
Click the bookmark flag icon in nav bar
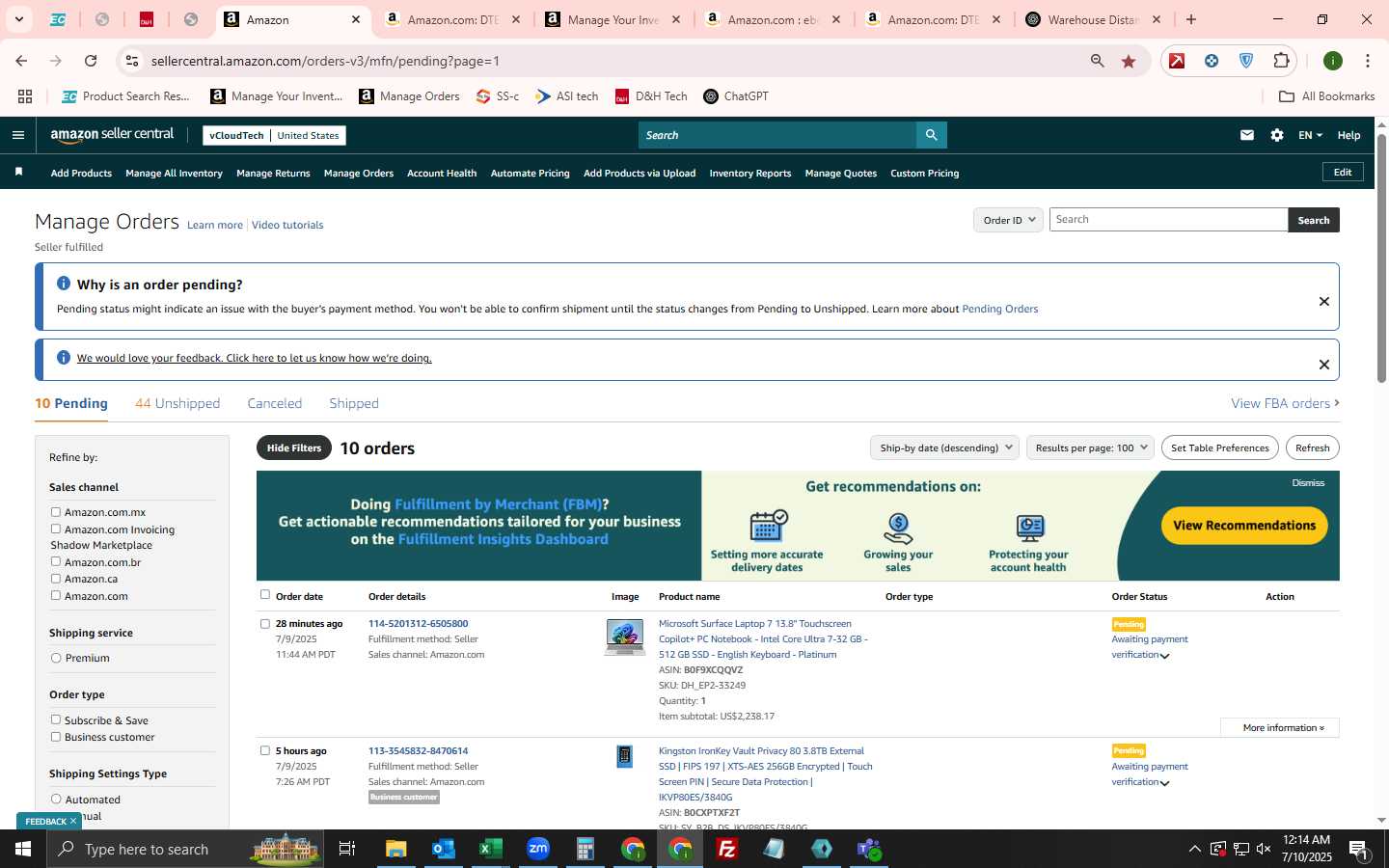tap(18, 172)
